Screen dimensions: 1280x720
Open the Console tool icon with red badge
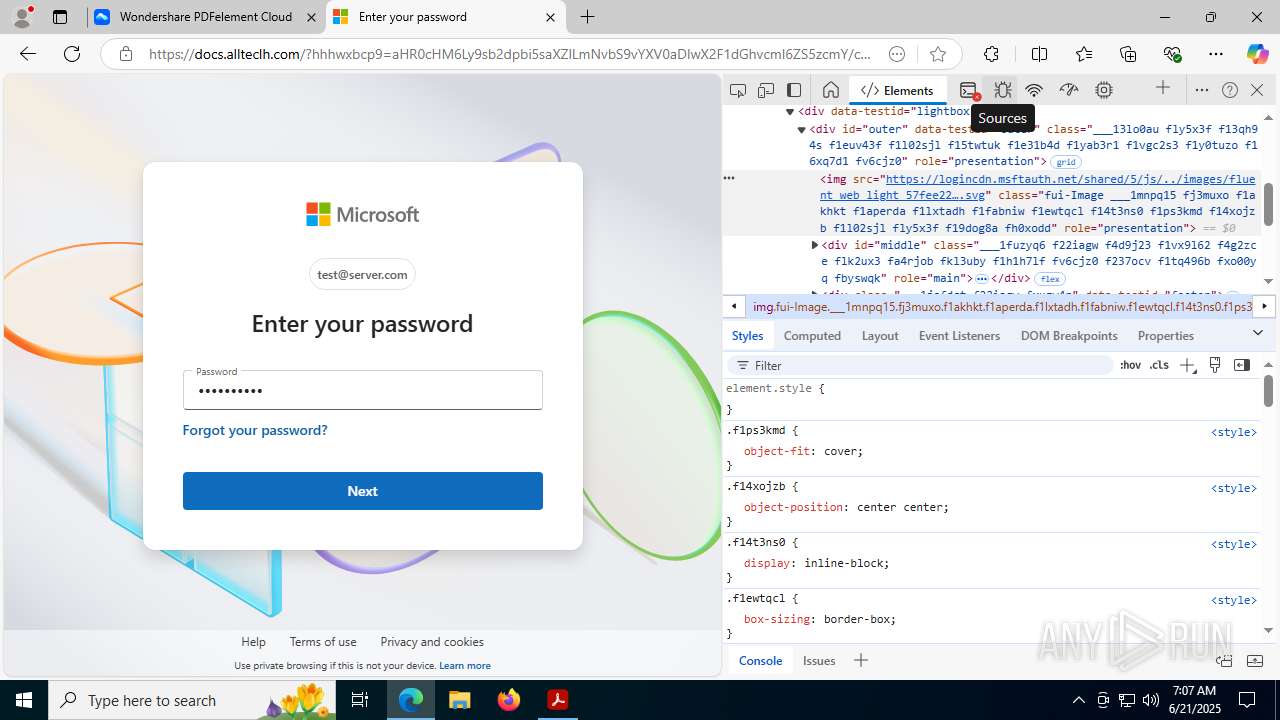tap(968, 90)
